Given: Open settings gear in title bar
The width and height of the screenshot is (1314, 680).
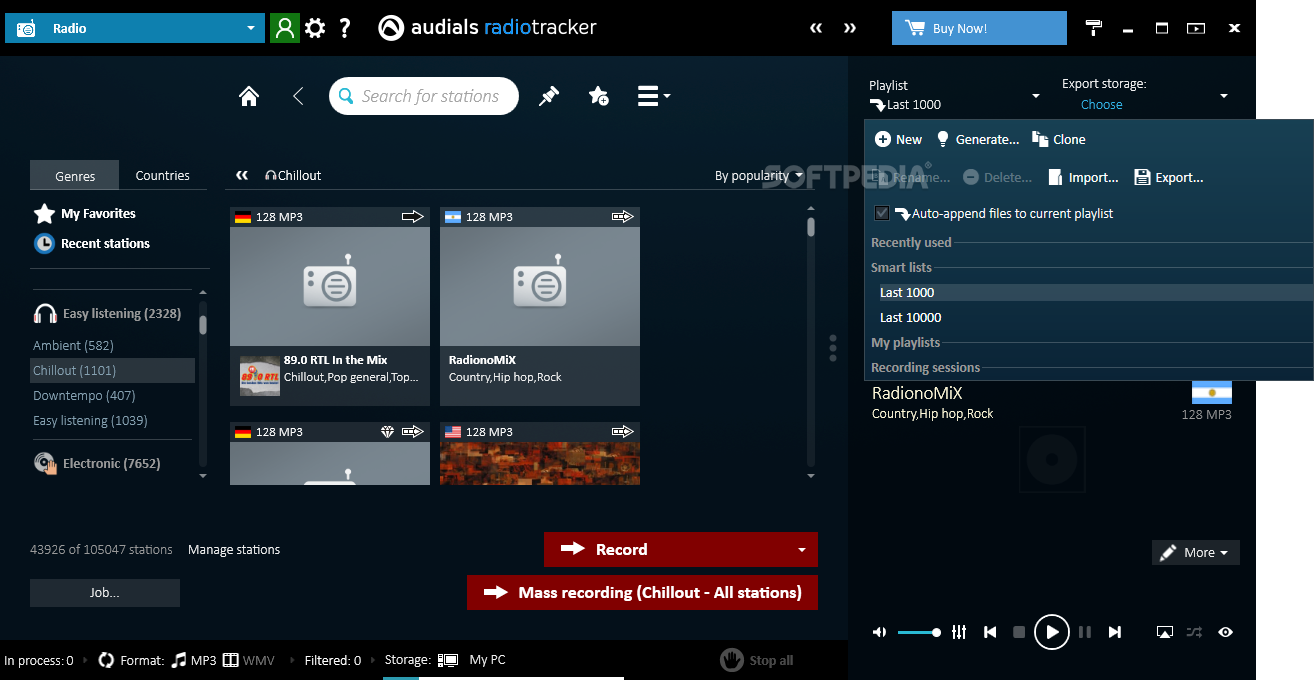Looking at the screenshot, I should pyautogui.click(x=315, y=28).
